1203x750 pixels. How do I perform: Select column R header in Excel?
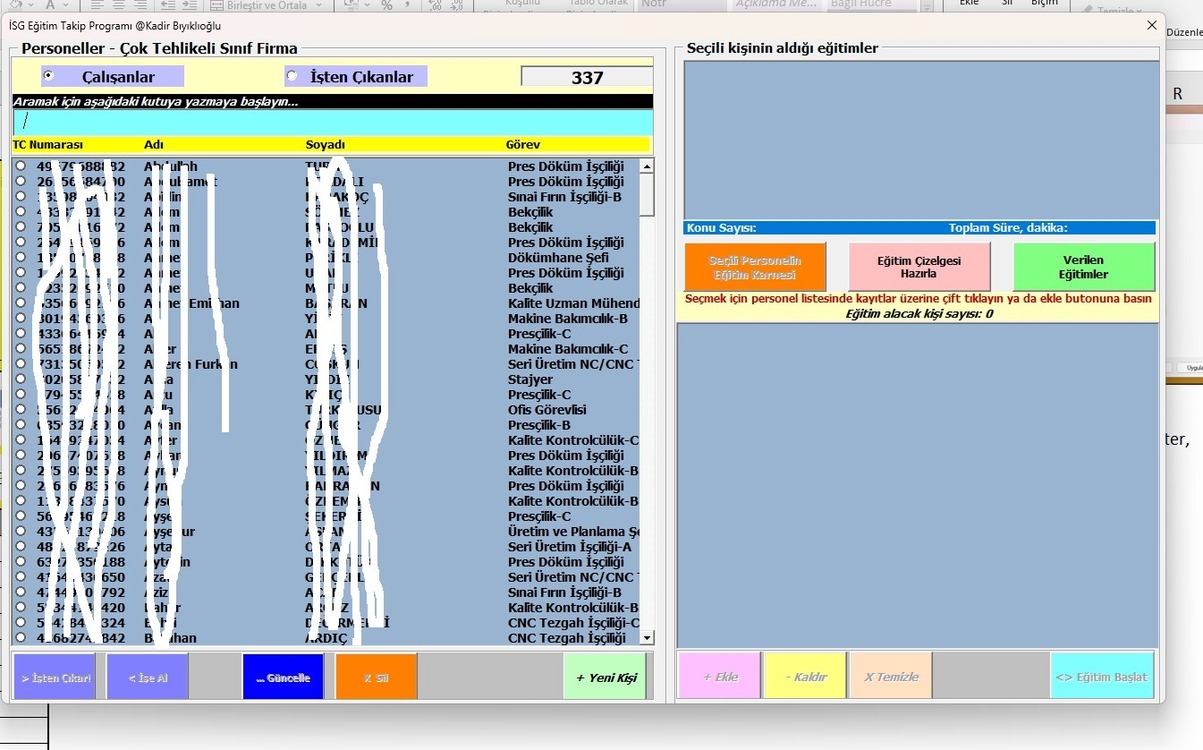pos(1177,93)
